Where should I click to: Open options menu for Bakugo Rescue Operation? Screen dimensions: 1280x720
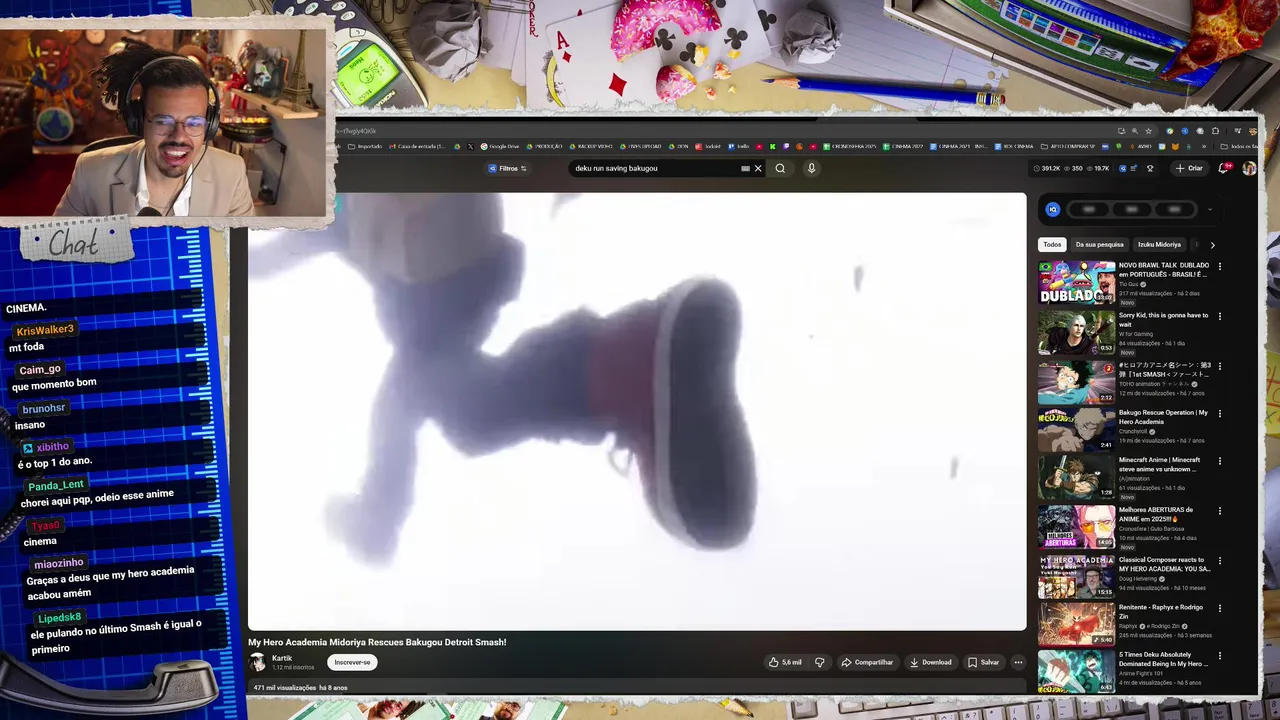[1219, 413]
